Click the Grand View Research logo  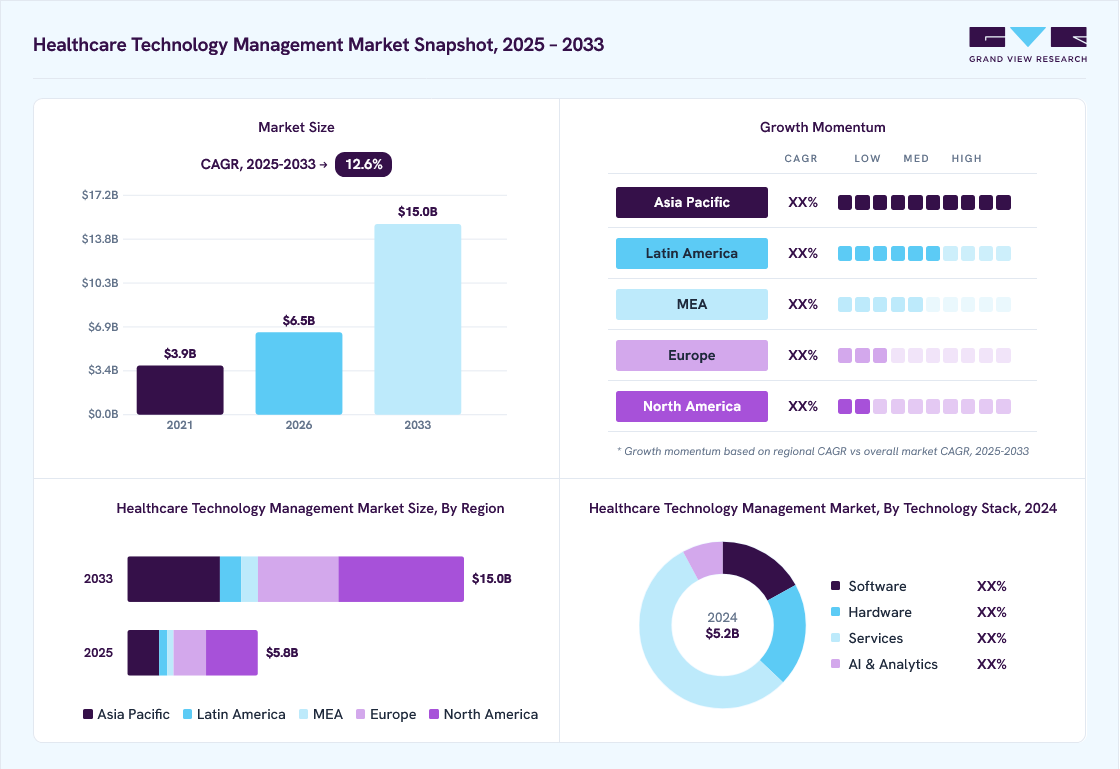(1027, 44)
